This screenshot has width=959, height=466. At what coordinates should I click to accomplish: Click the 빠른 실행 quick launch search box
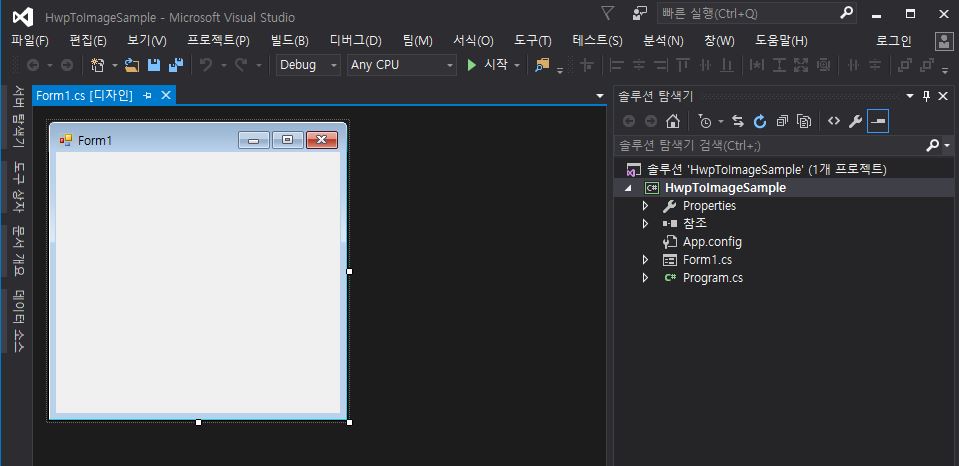point(757,13)
